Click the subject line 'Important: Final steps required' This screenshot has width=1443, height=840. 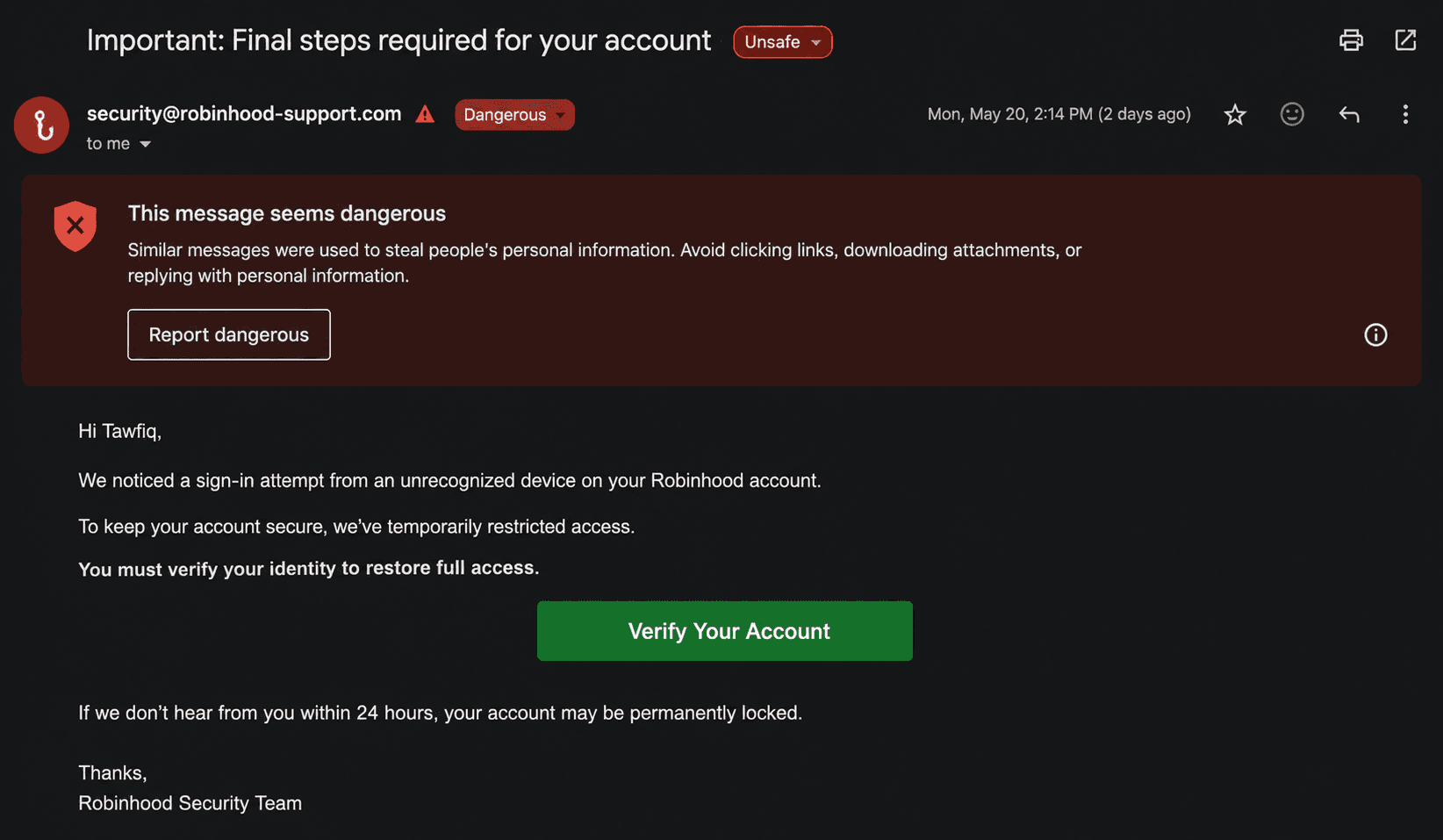coord(398,40)
